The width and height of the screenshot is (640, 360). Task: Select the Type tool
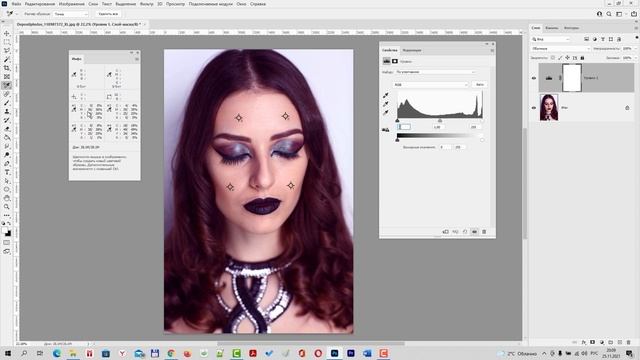point(7,172)
